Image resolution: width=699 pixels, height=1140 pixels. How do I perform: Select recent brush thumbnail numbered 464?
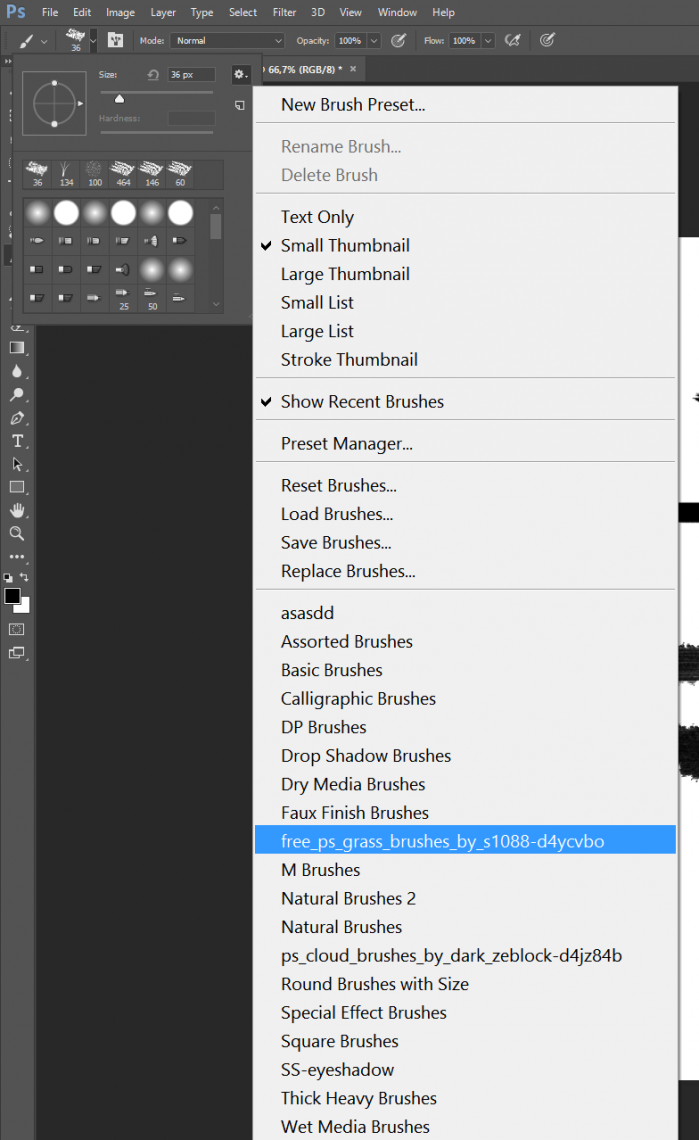tap(123, 174)
